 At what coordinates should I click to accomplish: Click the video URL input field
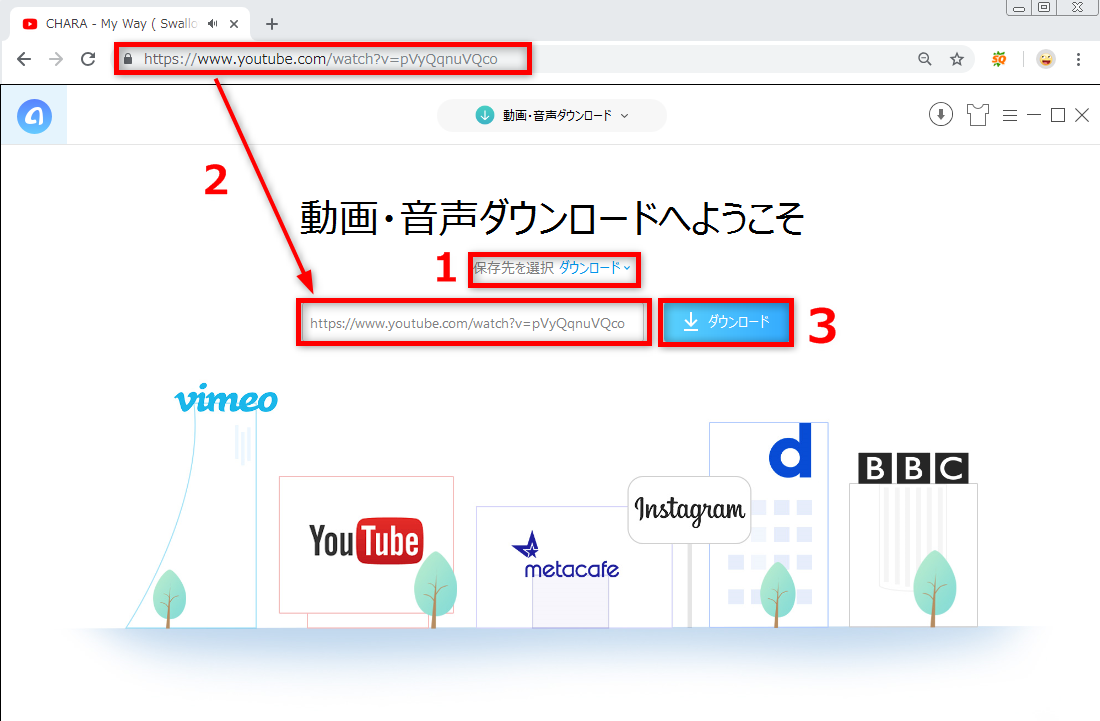coord(474,323)
